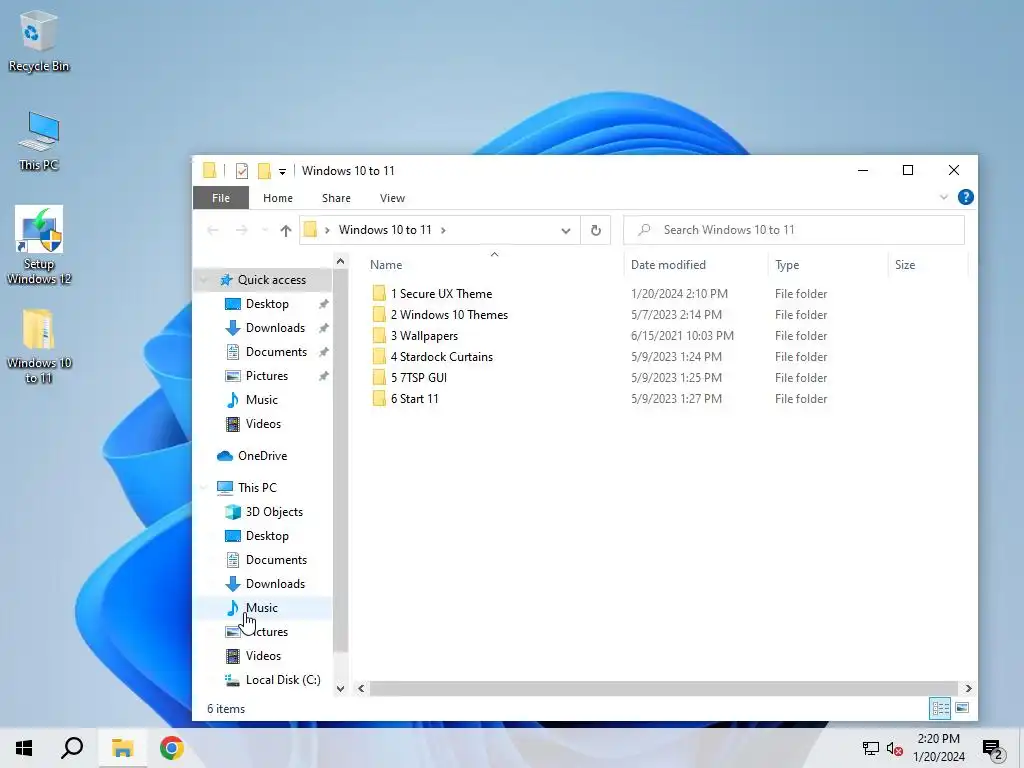1024x768 pixels.
Task: Open address bar history dropdown
Action: (566, 231)
